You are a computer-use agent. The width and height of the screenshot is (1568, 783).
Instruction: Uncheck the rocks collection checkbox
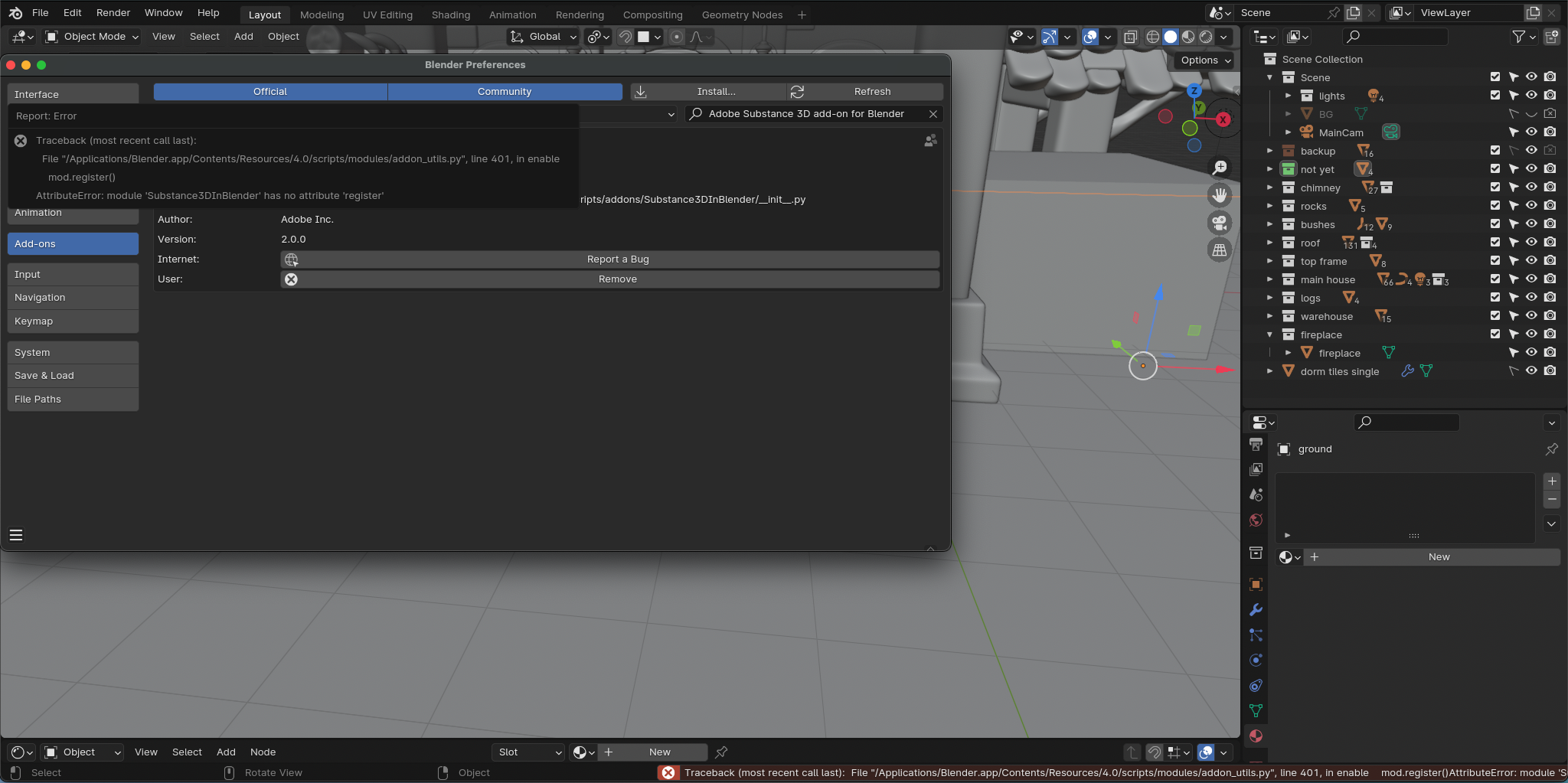(x=1495, y=206)
